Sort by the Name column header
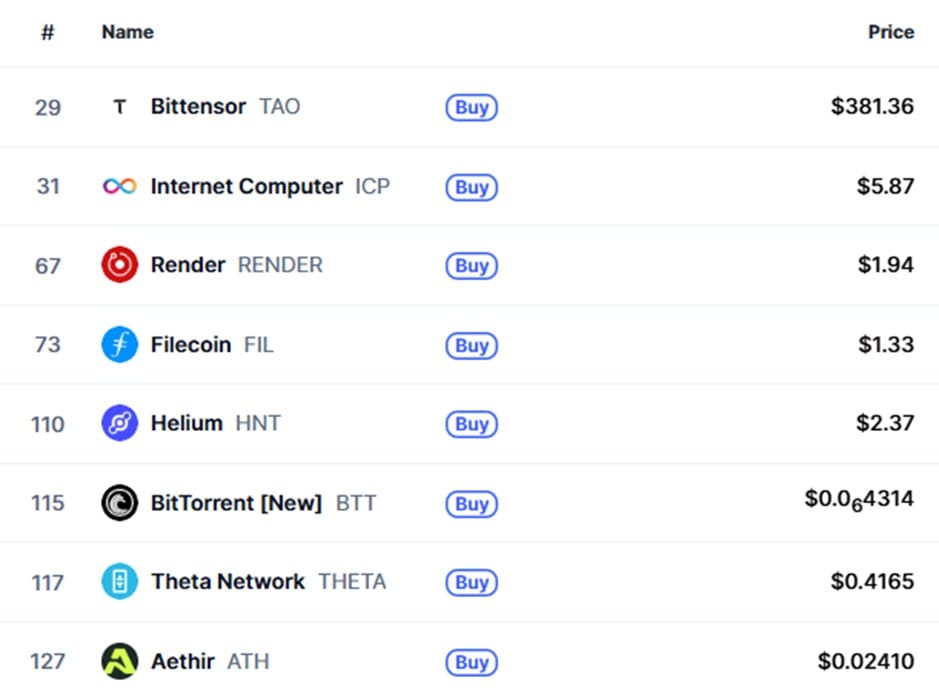 click(x=127, y=32)
